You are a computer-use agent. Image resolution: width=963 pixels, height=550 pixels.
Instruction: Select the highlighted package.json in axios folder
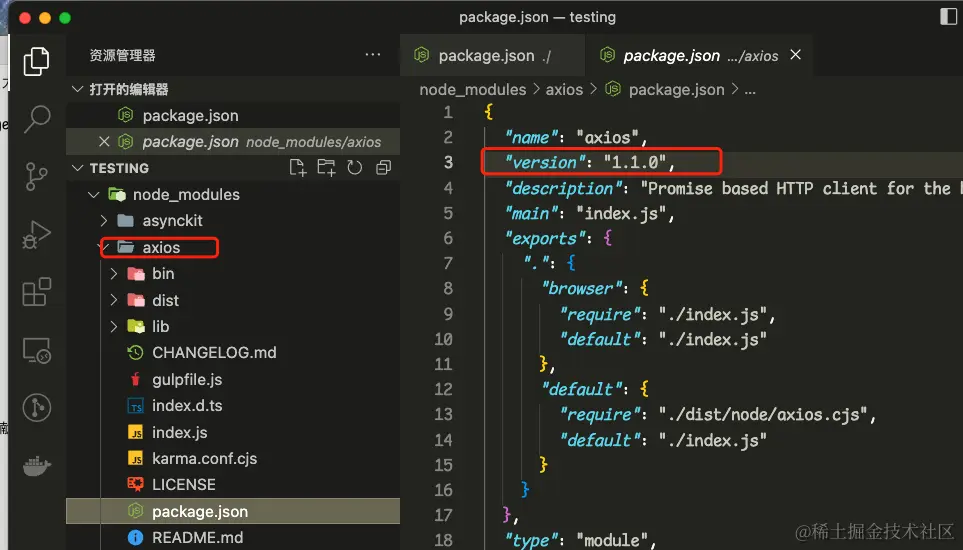(x=233, y=511)
